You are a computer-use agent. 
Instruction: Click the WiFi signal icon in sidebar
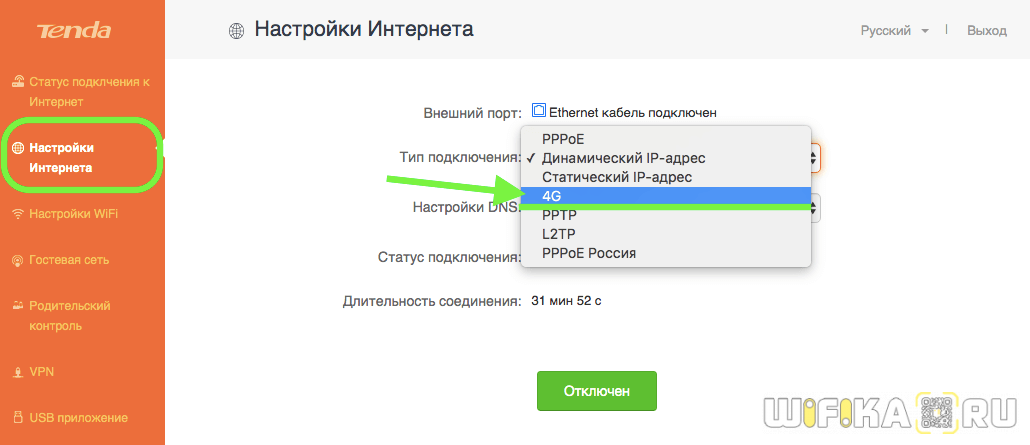[17, 214]
